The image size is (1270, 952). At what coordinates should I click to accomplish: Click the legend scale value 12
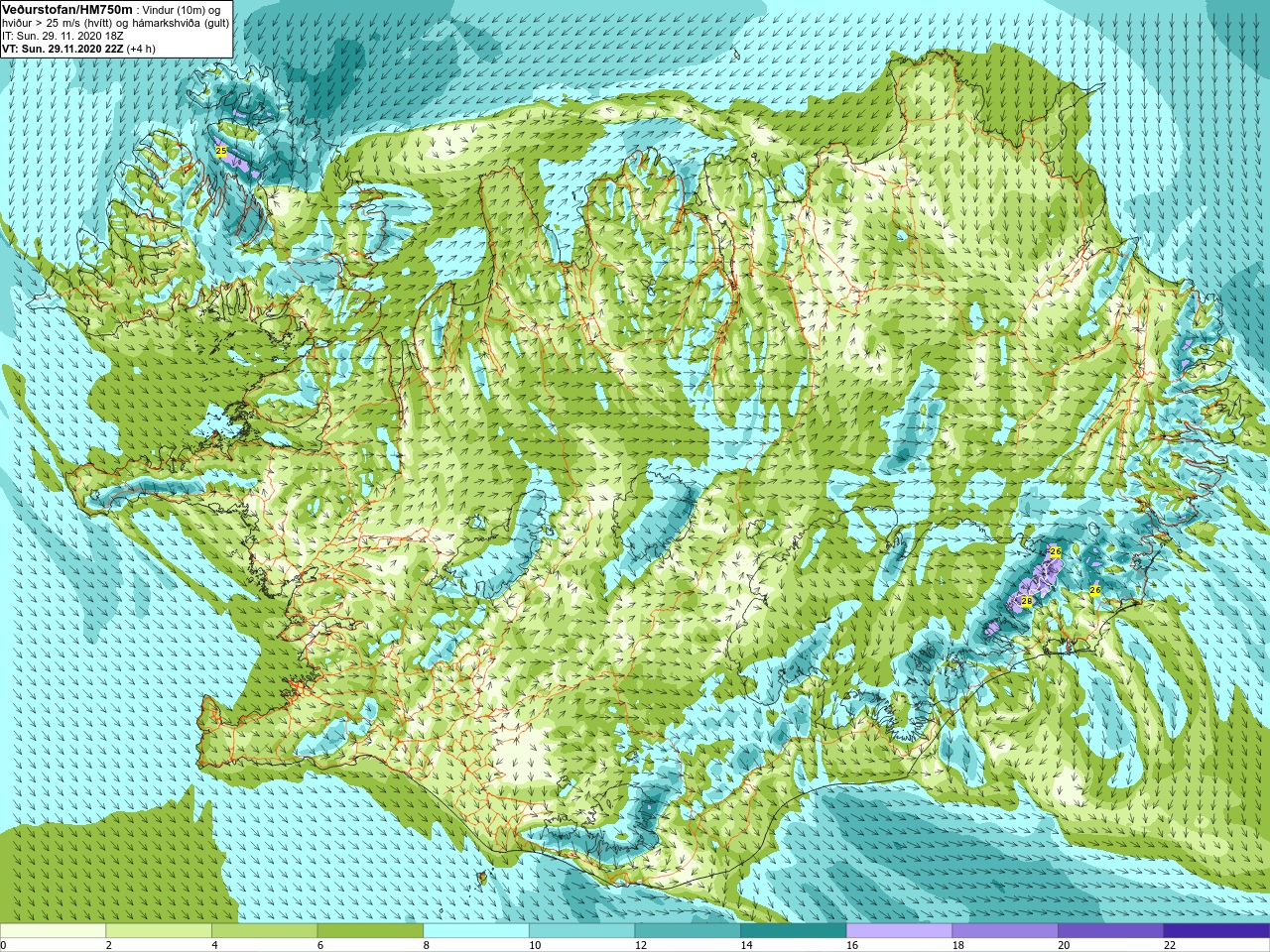point(641,946)
